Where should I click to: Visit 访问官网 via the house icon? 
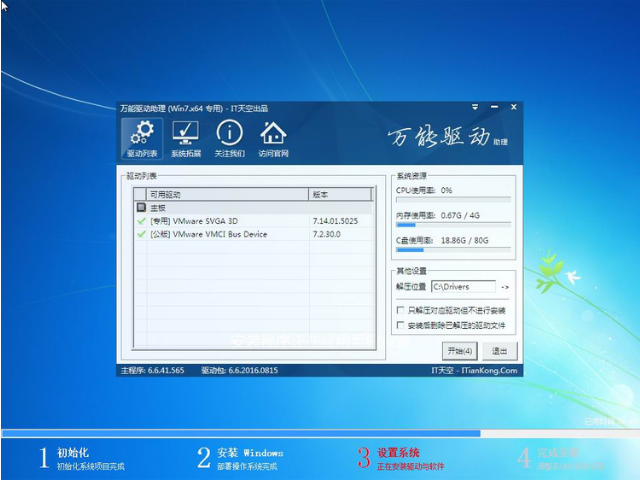click(x=273, y=139)
